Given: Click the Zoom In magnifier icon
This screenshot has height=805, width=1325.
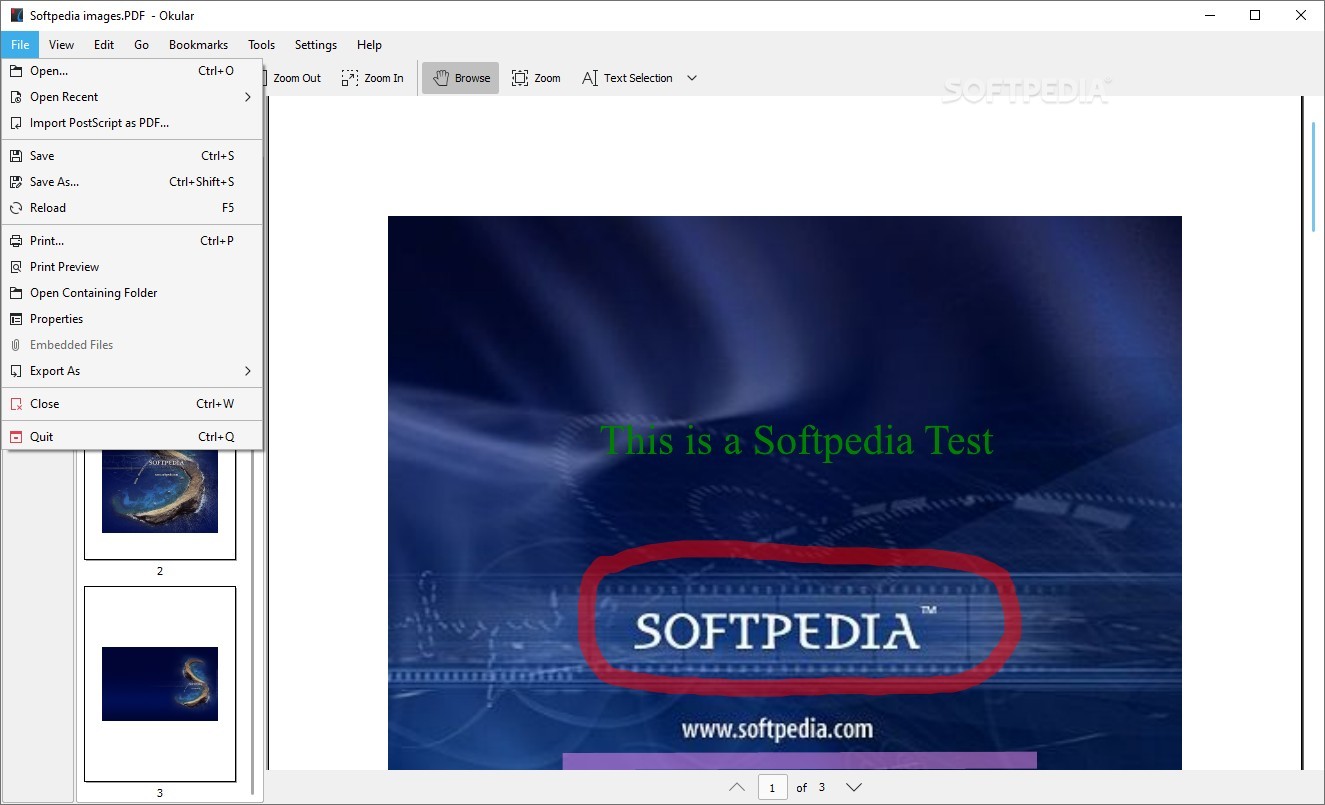Looking at the screenshot, I should (x=349, y=78).
